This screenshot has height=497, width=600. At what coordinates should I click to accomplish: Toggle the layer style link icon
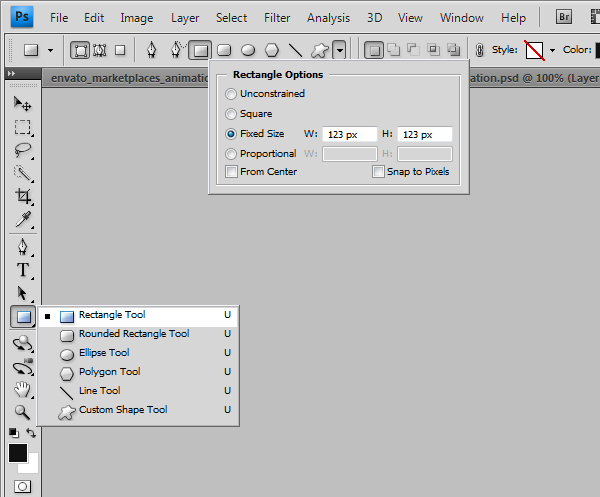(x=479, y=50)
